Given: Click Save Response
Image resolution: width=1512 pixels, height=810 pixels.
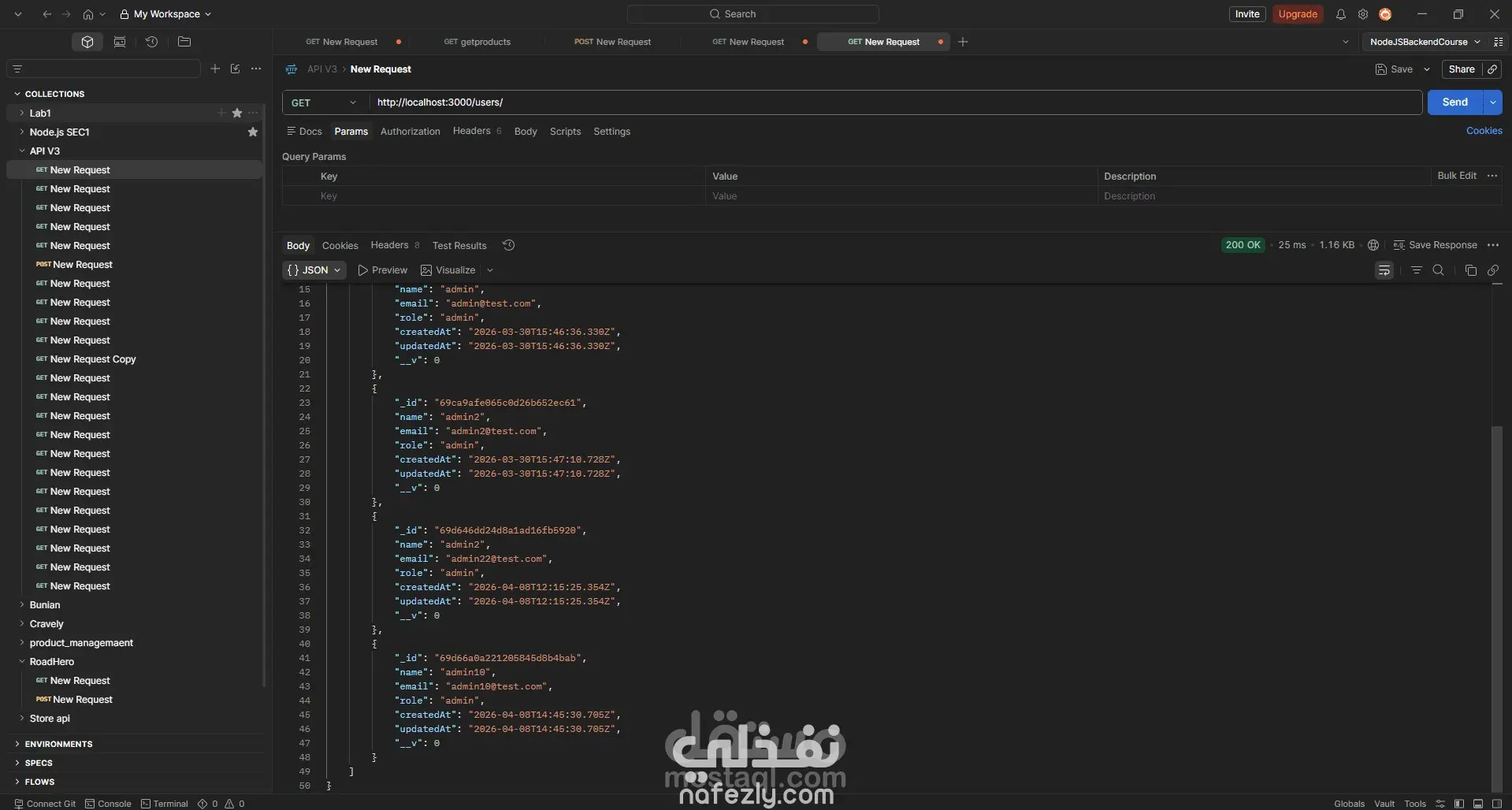Looking at the screenshot, I should tap(1435, 245).
